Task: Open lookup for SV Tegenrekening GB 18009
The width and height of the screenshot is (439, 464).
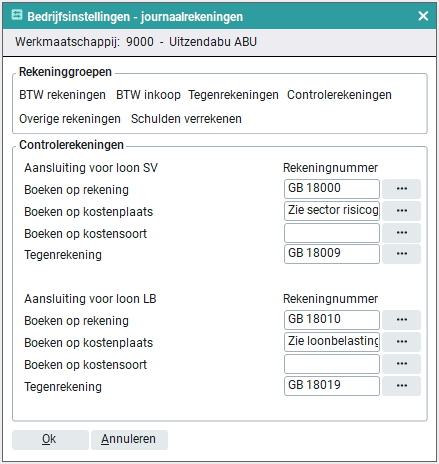Action: point(401,254)
